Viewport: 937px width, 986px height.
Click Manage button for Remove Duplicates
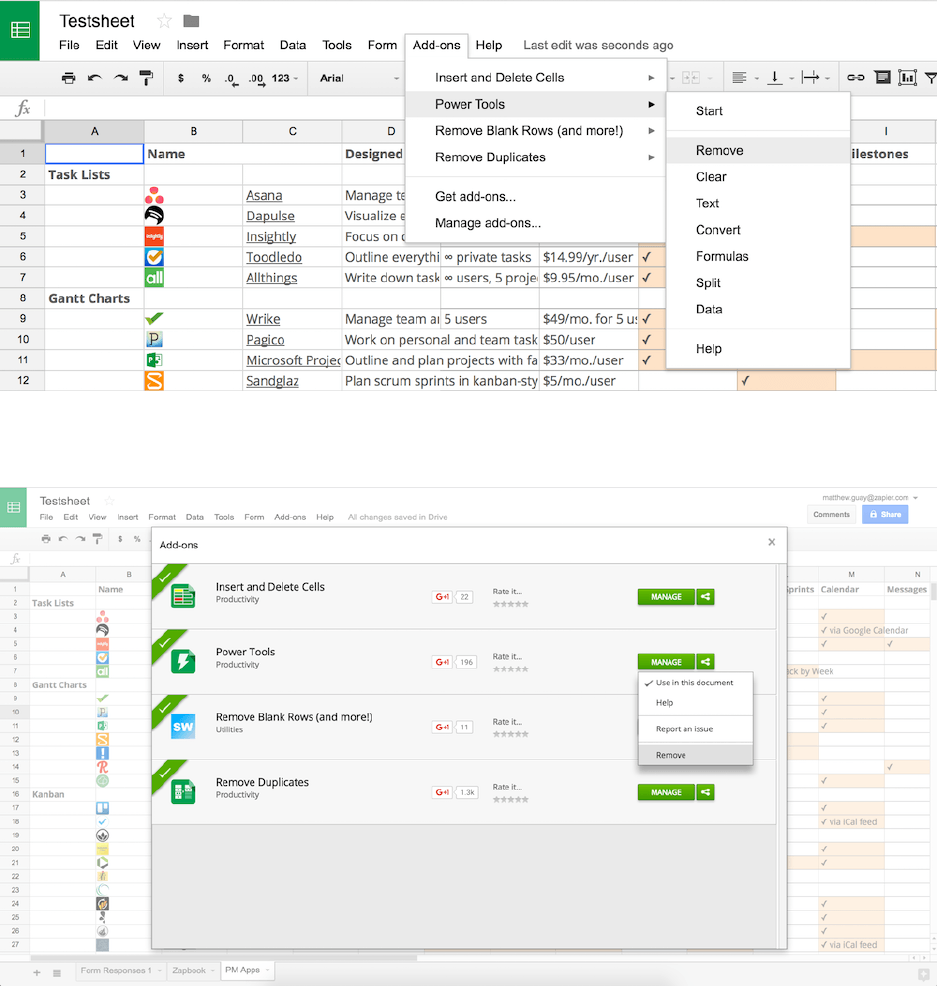coord(666,792)
